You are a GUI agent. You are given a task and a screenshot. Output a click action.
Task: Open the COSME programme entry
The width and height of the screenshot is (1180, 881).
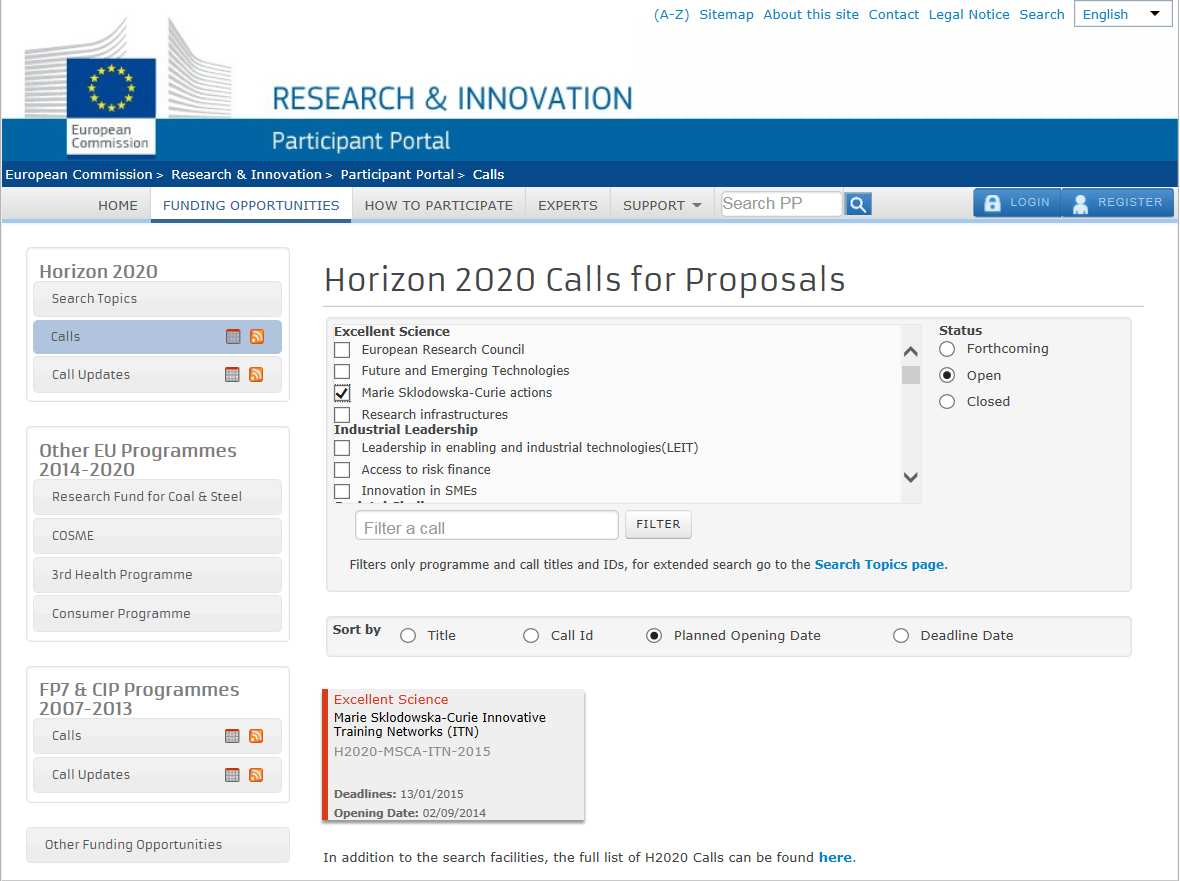157,536
